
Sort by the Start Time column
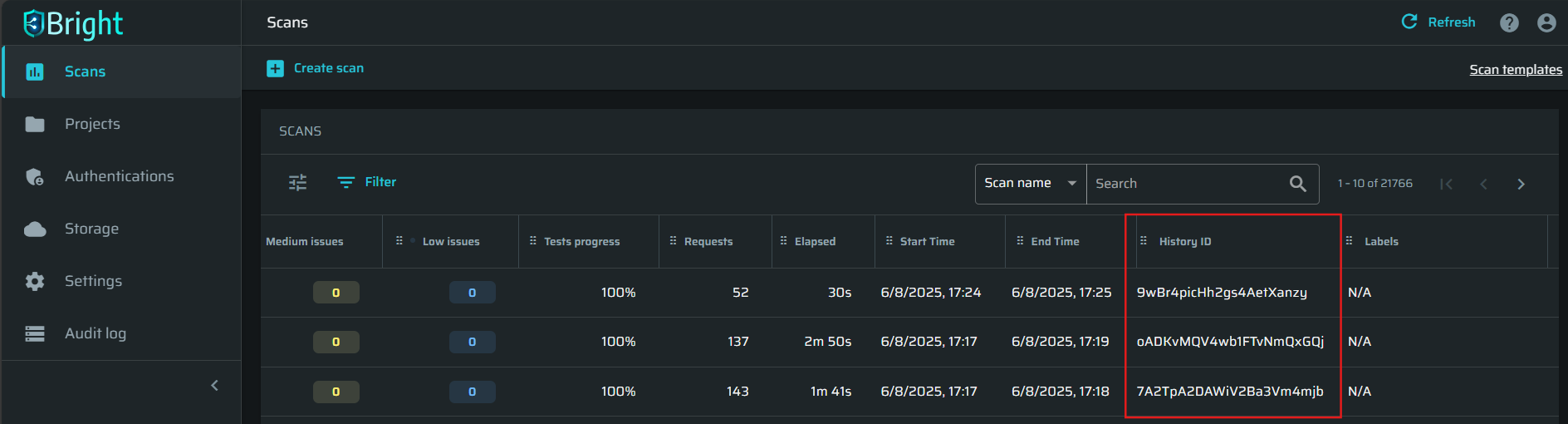927,242
